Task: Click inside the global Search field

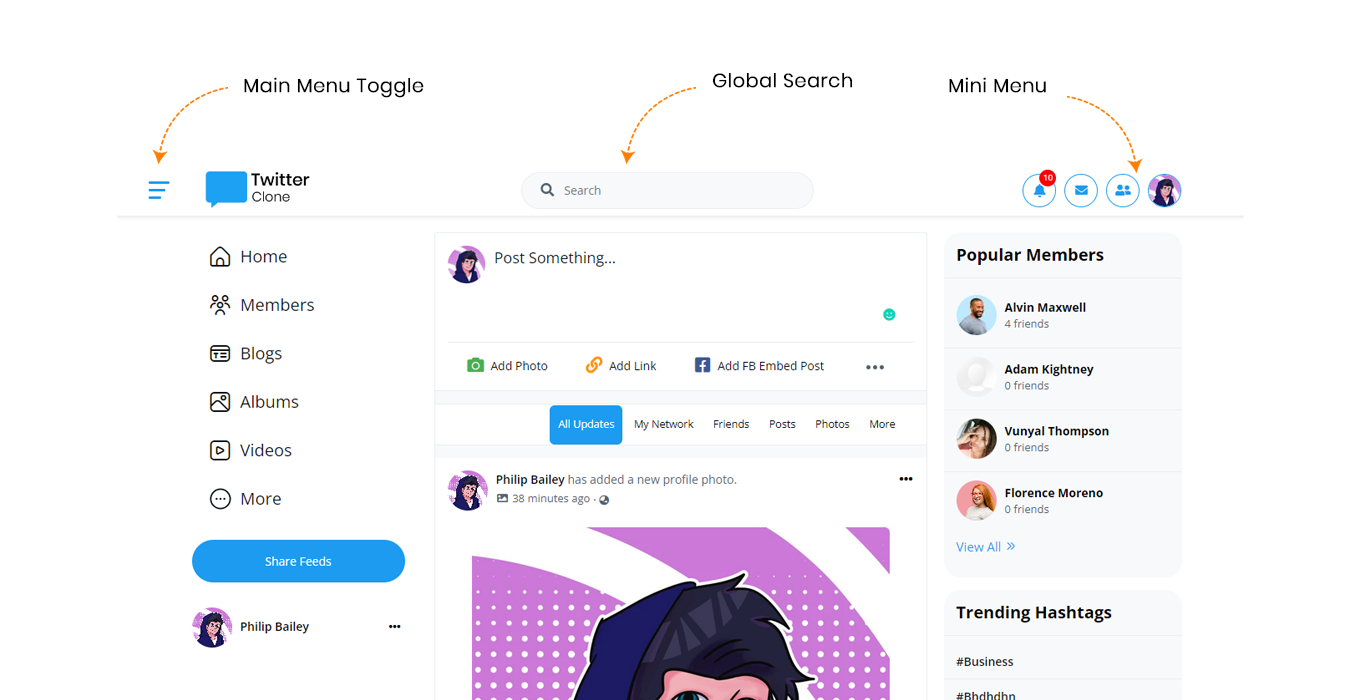Action: [x=667, y=190]
